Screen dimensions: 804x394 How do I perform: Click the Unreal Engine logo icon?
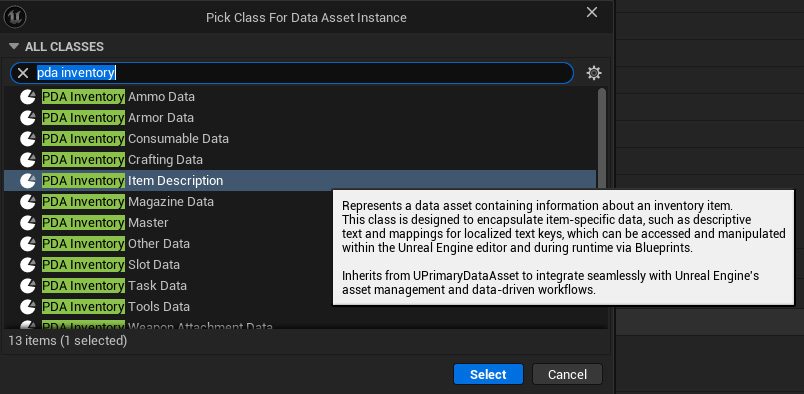pos(14,17)
